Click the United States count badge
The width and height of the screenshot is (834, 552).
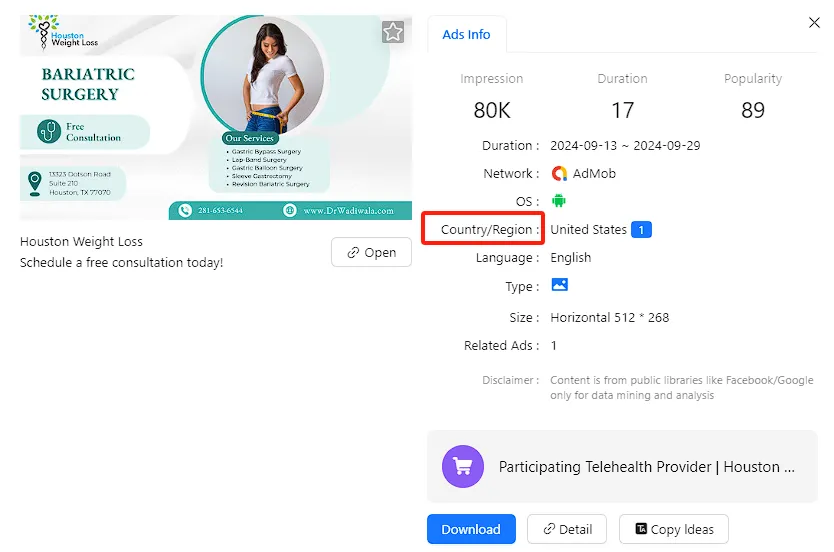point(641,230)
